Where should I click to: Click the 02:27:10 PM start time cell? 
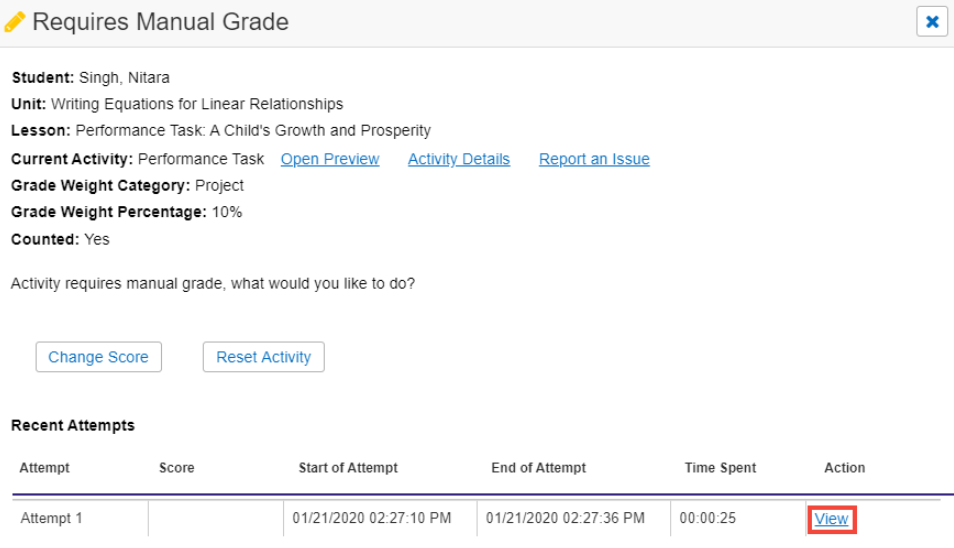(372, 519)
